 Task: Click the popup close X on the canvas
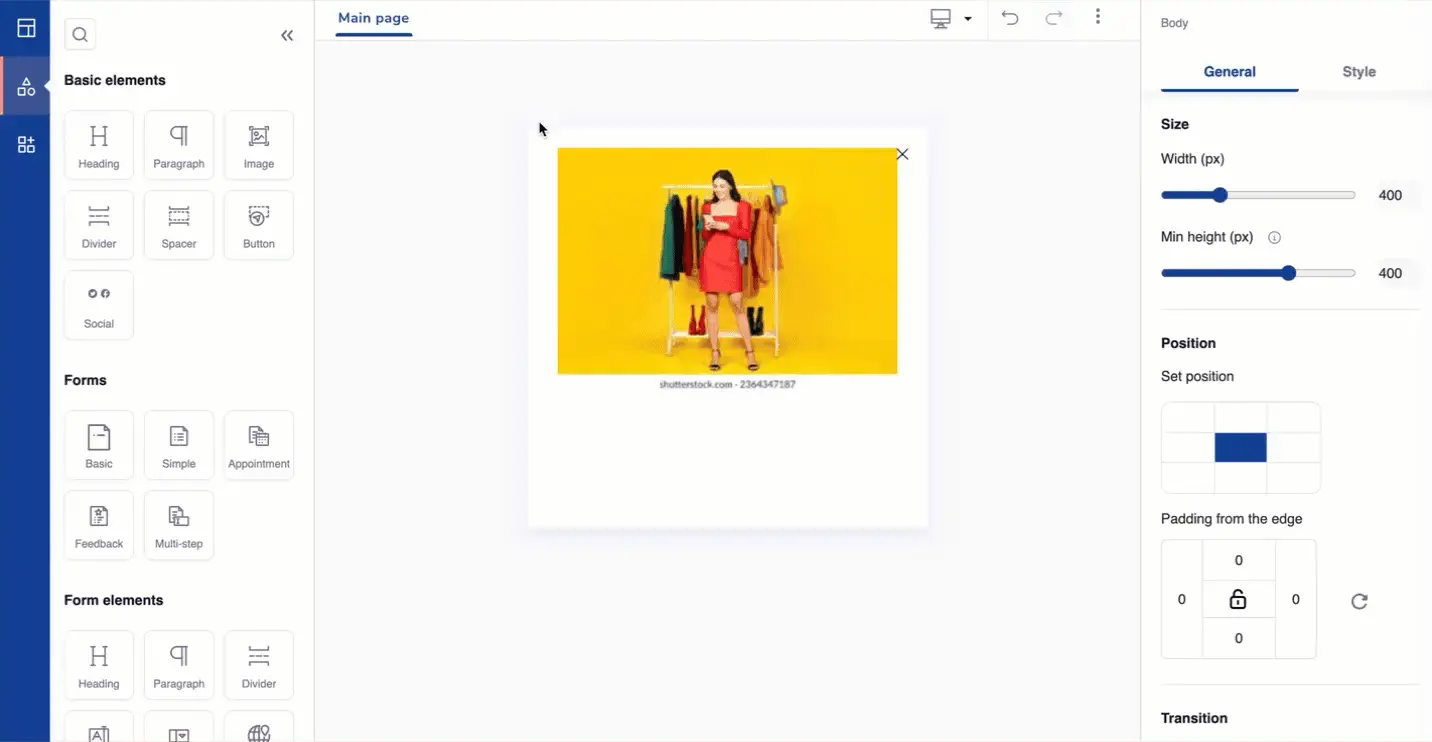pos(902,154)
